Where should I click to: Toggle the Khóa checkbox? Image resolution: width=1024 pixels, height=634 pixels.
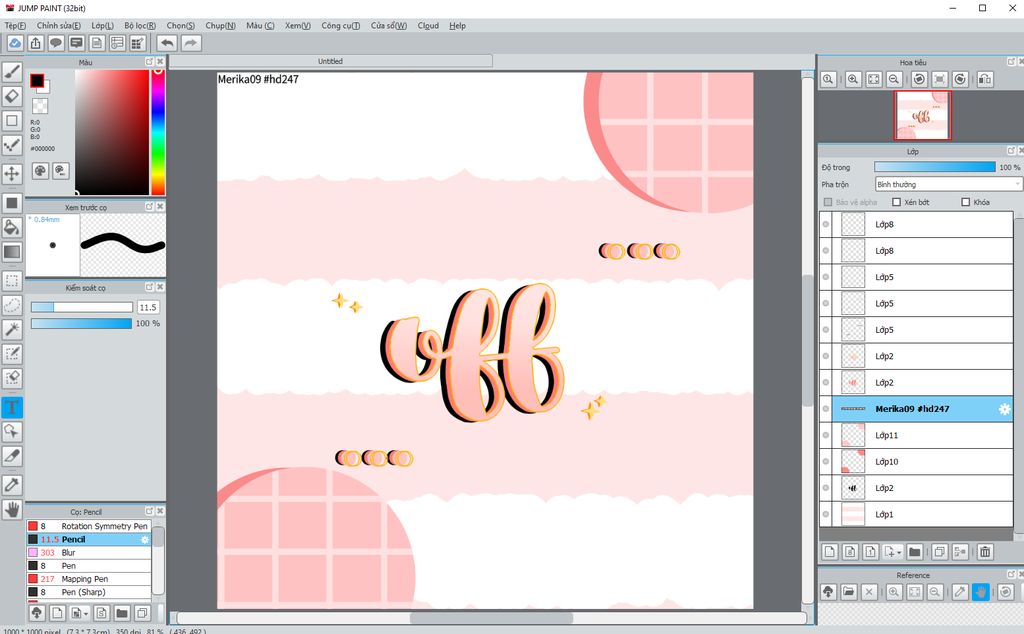pyautogui.click(x=965, y=202)
